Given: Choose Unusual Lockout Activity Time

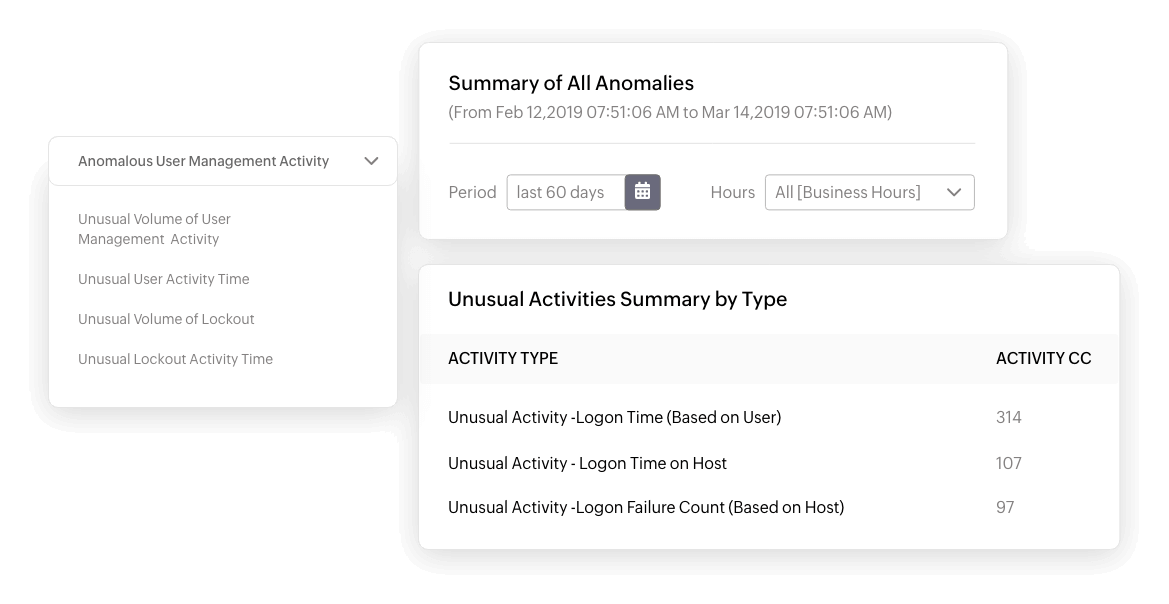Looking at the screenshot, I should pos(175,359).
